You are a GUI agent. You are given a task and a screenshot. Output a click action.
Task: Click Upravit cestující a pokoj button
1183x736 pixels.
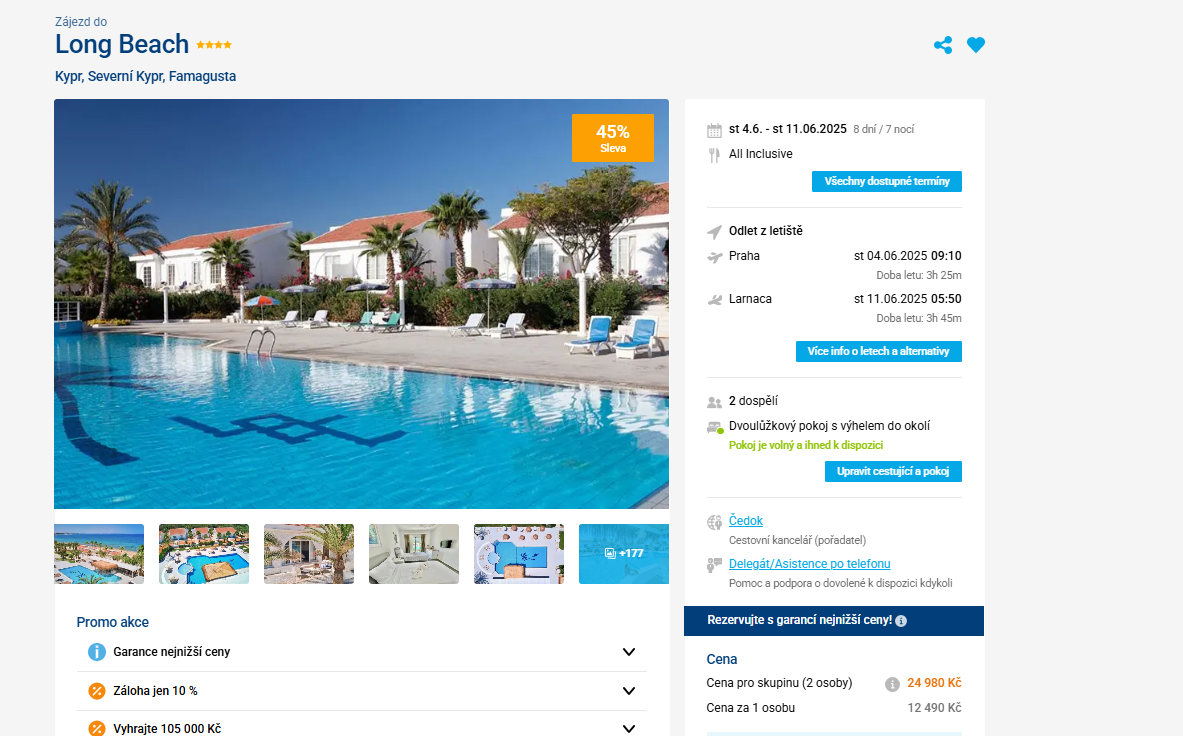pos(893,471)
